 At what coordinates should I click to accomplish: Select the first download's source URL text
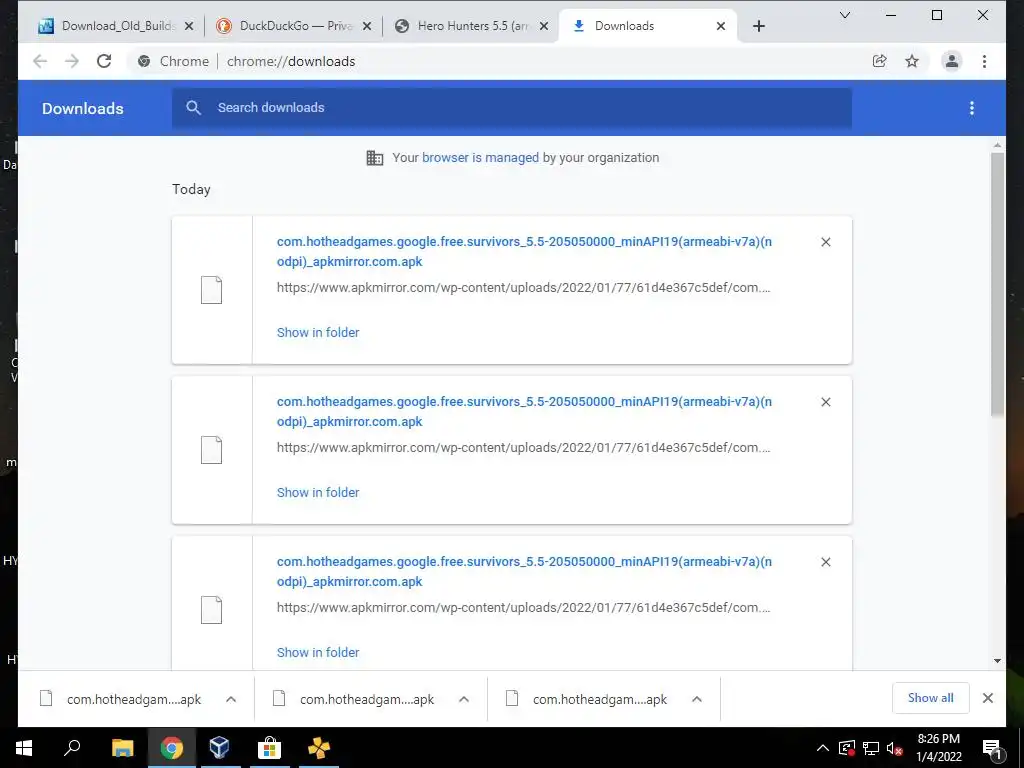(x=523, y=287)
